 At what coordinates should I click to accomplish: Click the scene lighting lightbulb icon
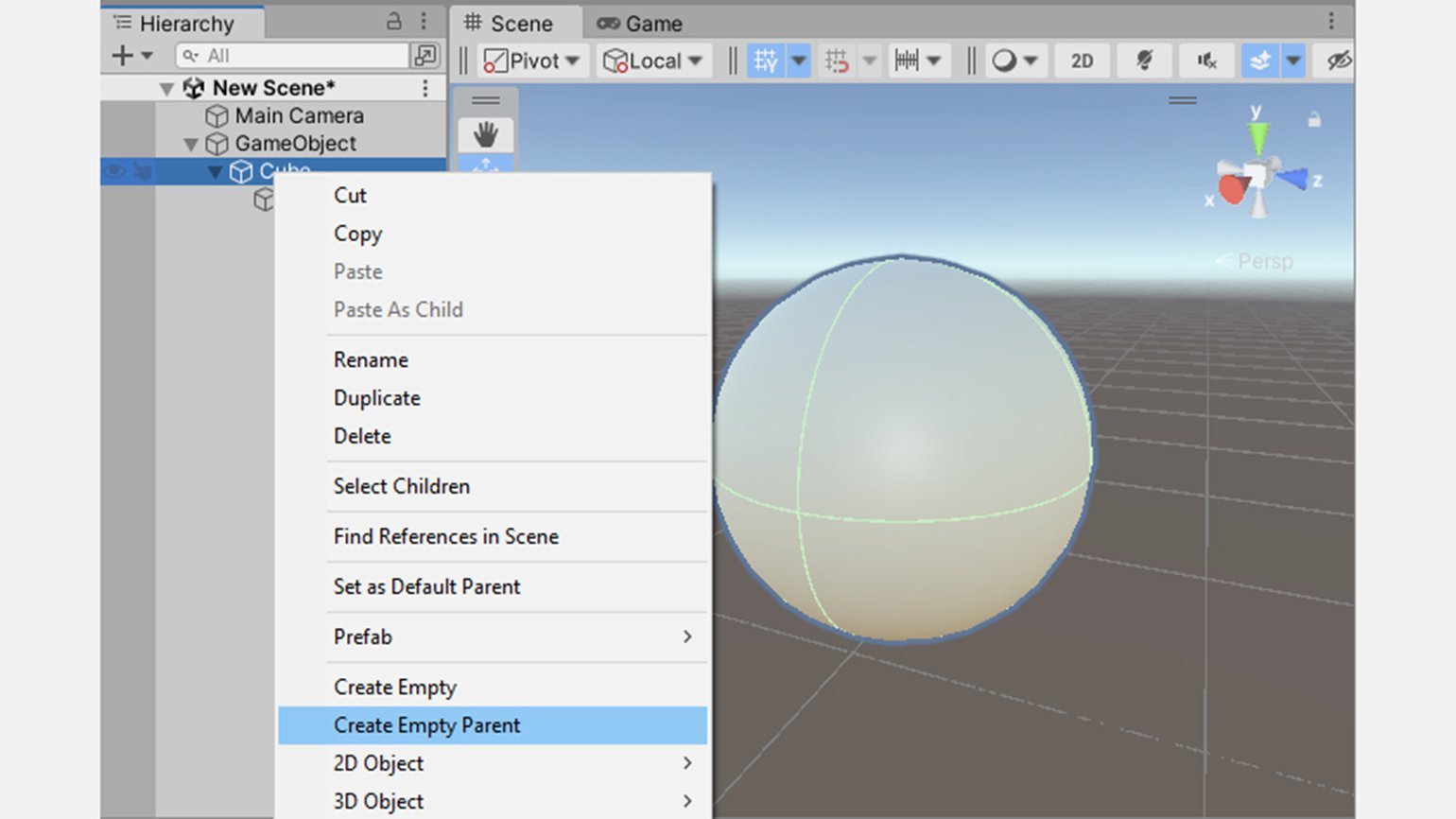(x=1144, y=61)
